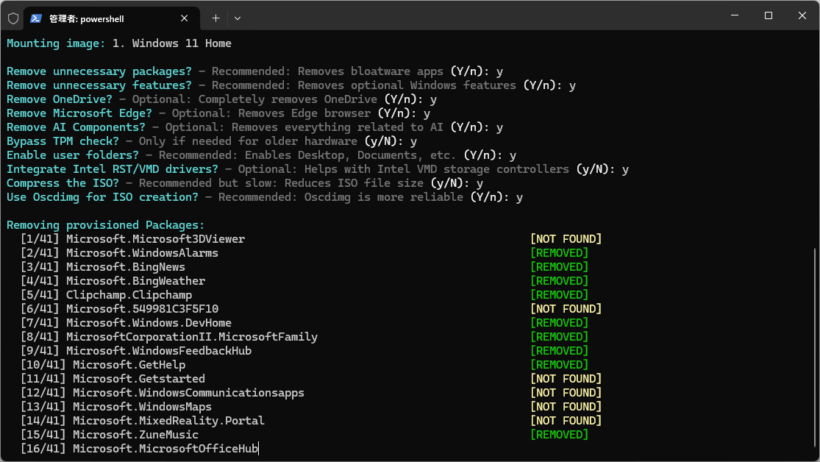This screenshot has width=820, height=462.
Task: Click 'Remove Microsoft Edge?' prompt text
Action: tap(79, 113)
